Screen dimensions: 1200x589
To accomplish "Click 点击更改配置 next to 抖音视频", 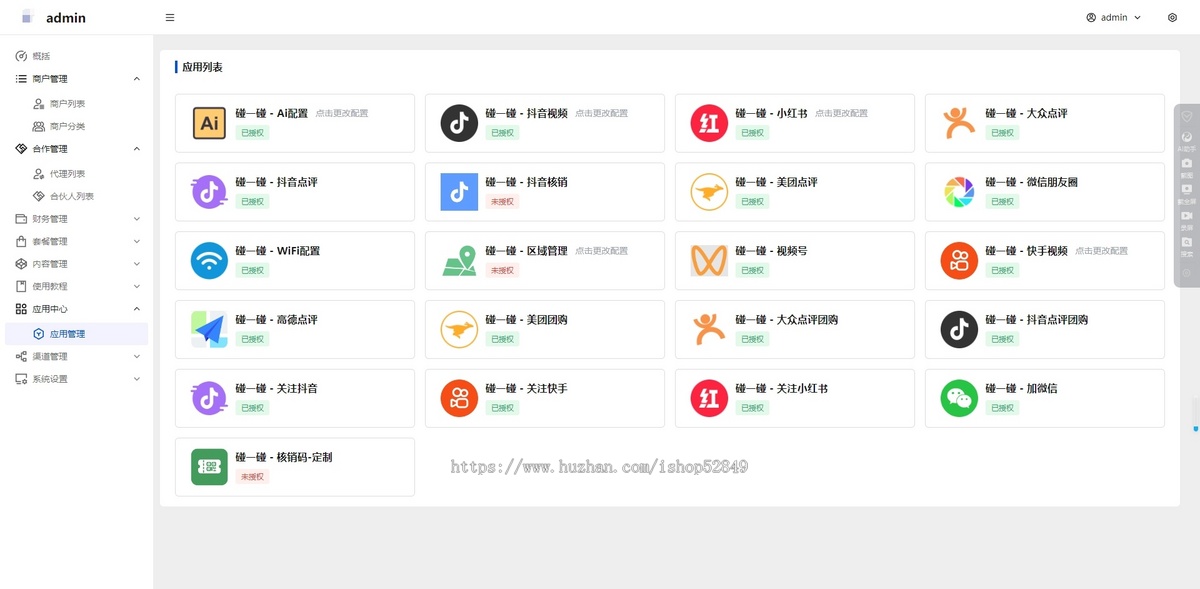I will tap(601, 114).
